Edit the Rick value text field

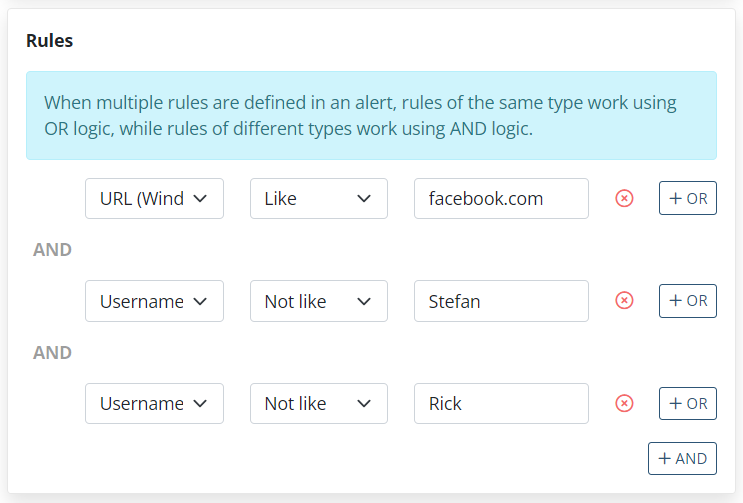pyautogui.click(x=501, y=403)
